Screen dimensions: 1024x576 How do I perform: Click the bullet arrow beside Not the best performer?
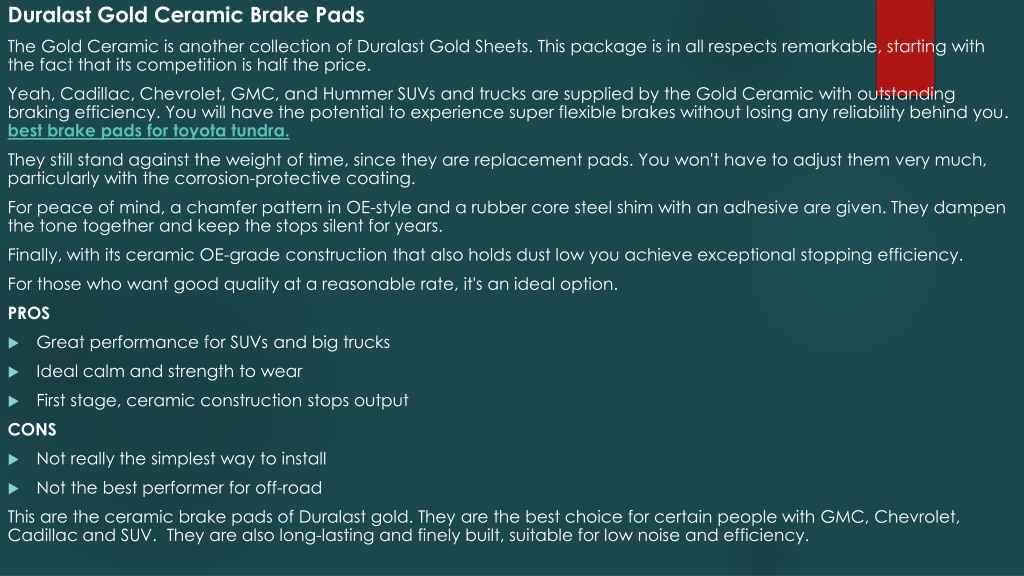(13, 488)
